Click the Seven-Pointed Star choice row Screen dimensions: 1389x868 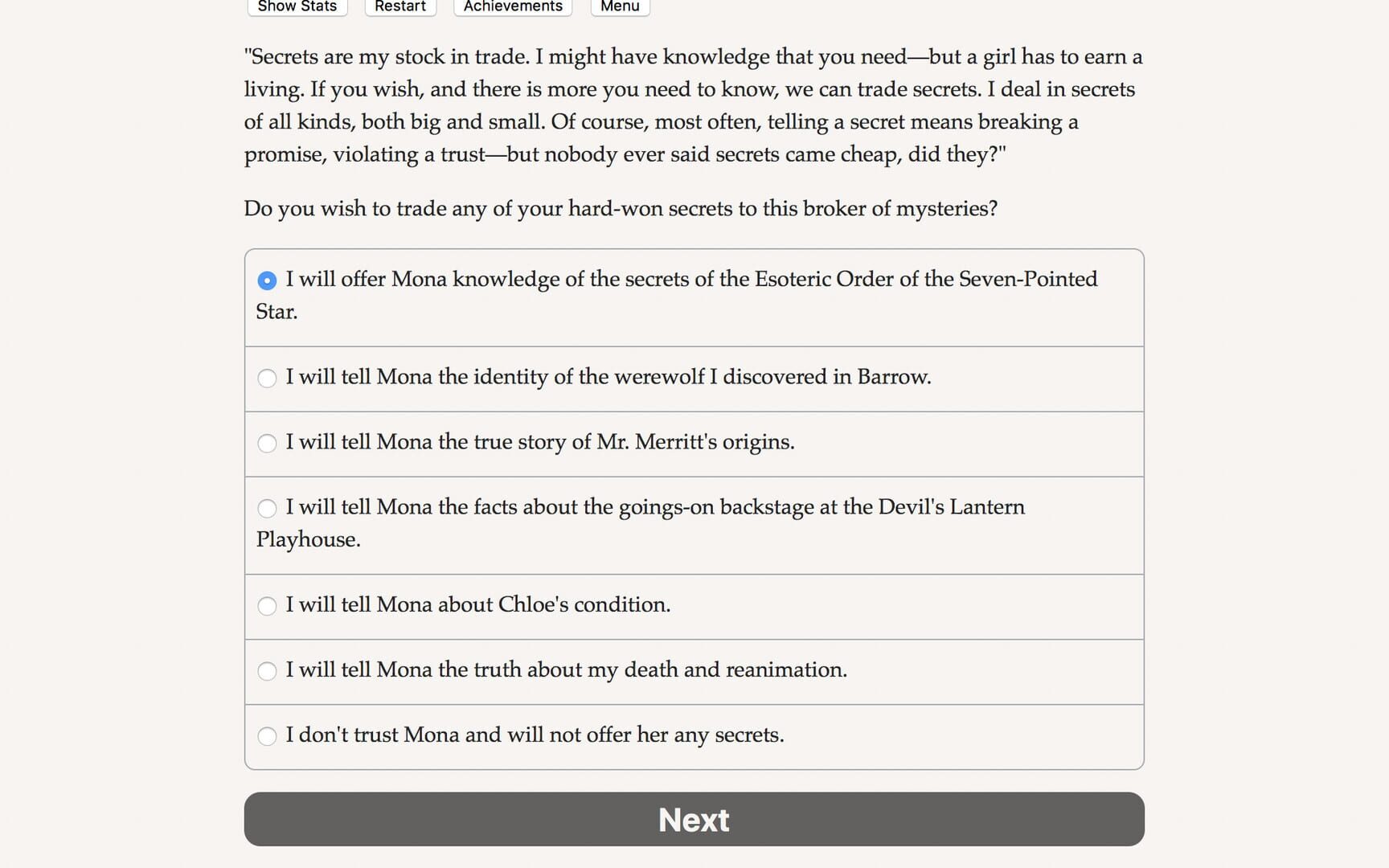pos(693,296)
